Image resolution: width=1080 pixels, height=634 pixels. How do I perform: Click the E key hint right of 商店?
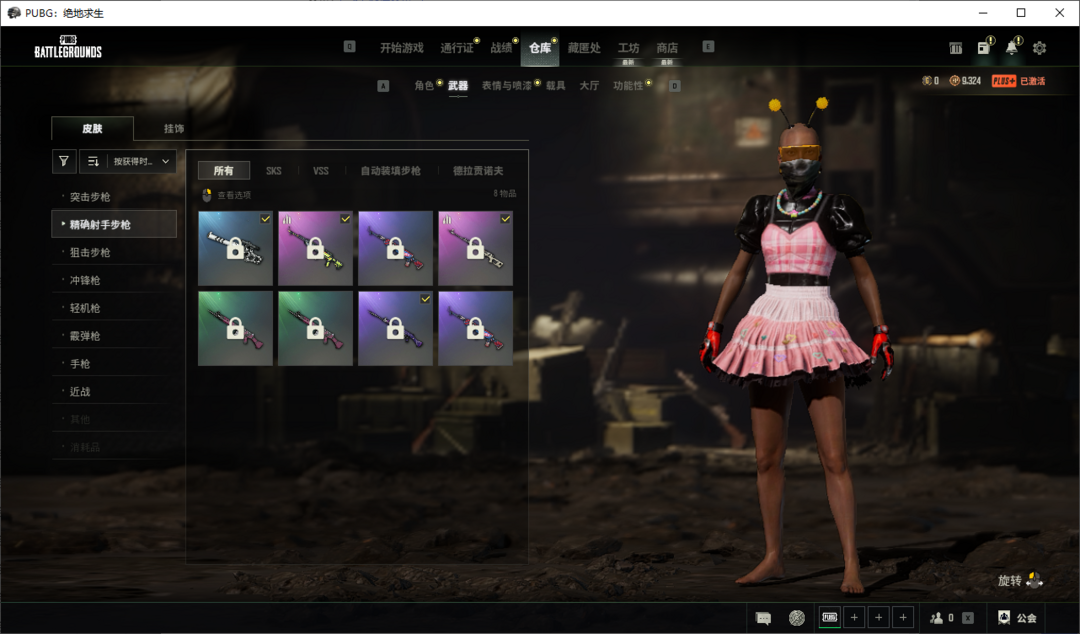click(x=708, y=47)
